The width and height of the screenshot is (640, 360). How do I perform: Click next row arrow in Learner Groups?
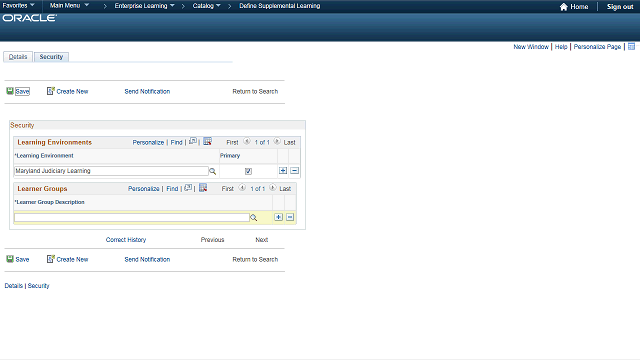pos(273,188)
